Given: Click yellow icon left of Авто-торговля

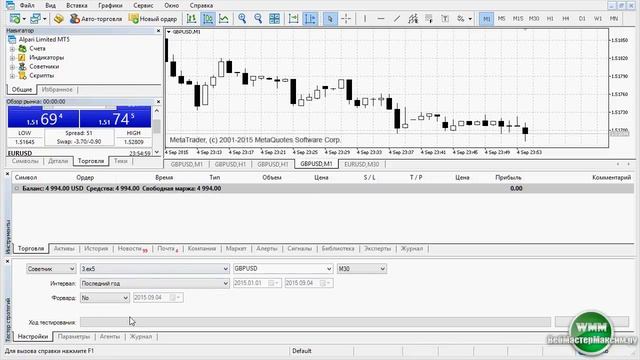Looking at the screenshot, I should coord(59,19).
